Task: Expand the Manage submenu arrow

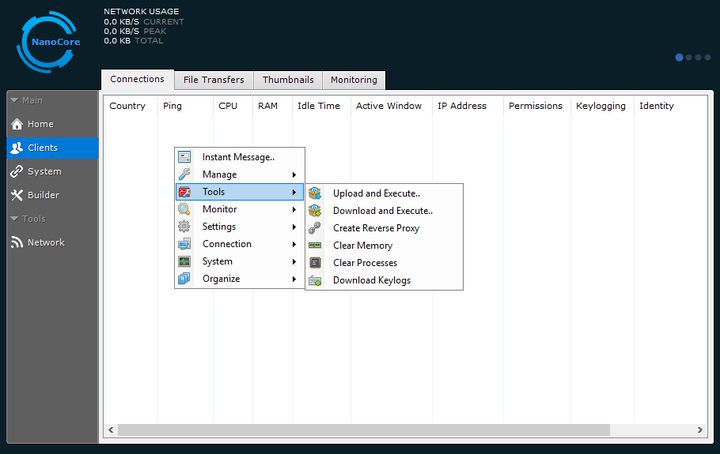Action: tap(295, 175)
